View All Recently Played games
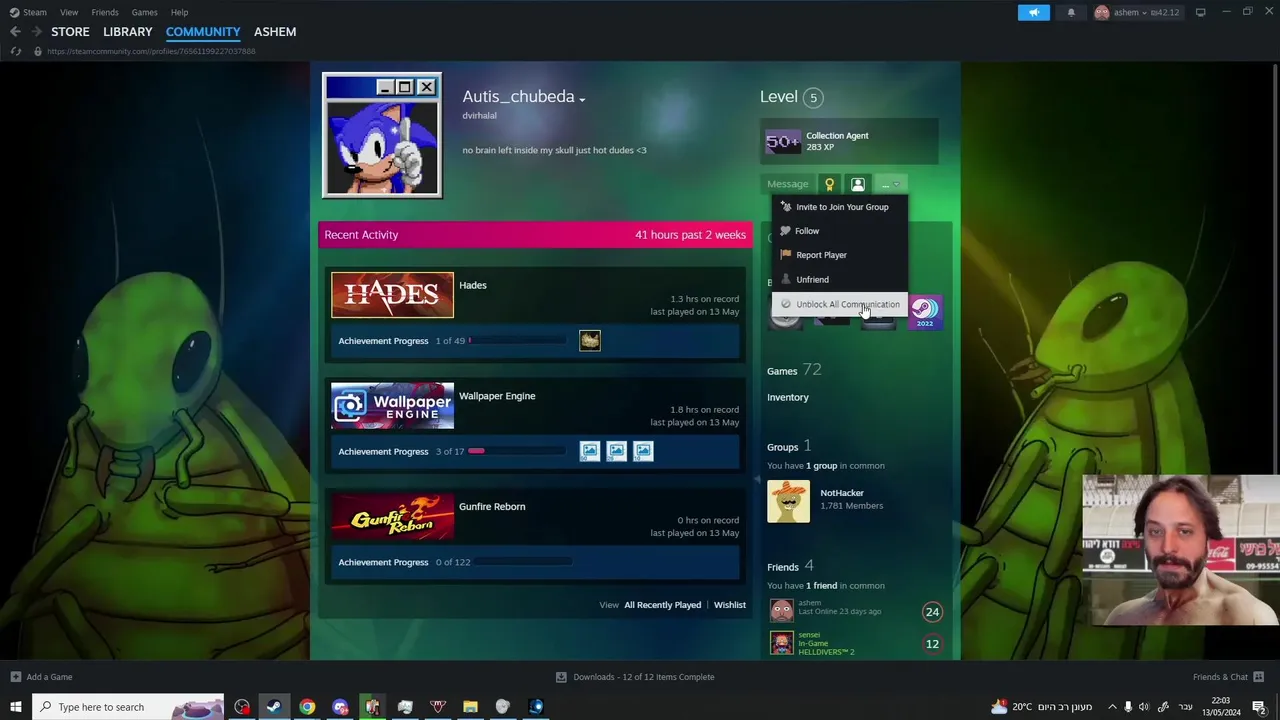The image size is (1280, 720). click(x=662, y=605)
